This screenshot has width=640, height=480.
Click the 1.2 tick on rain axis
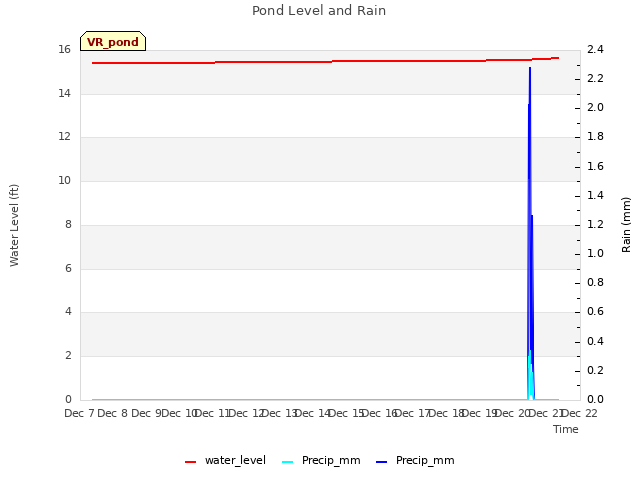click(595, 224)
